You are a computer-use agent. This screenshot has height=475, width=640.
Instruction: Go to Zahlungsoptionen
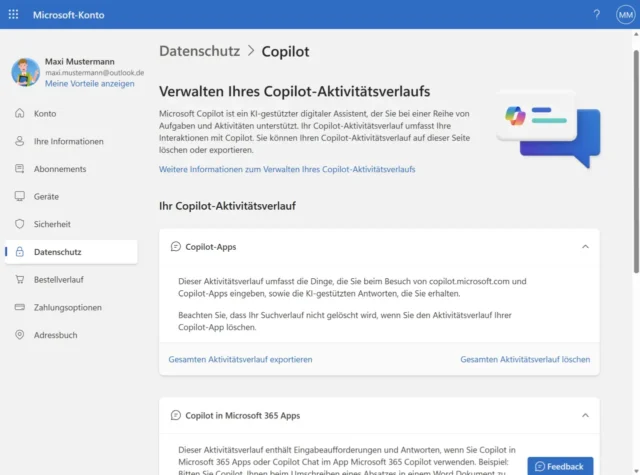71,307
